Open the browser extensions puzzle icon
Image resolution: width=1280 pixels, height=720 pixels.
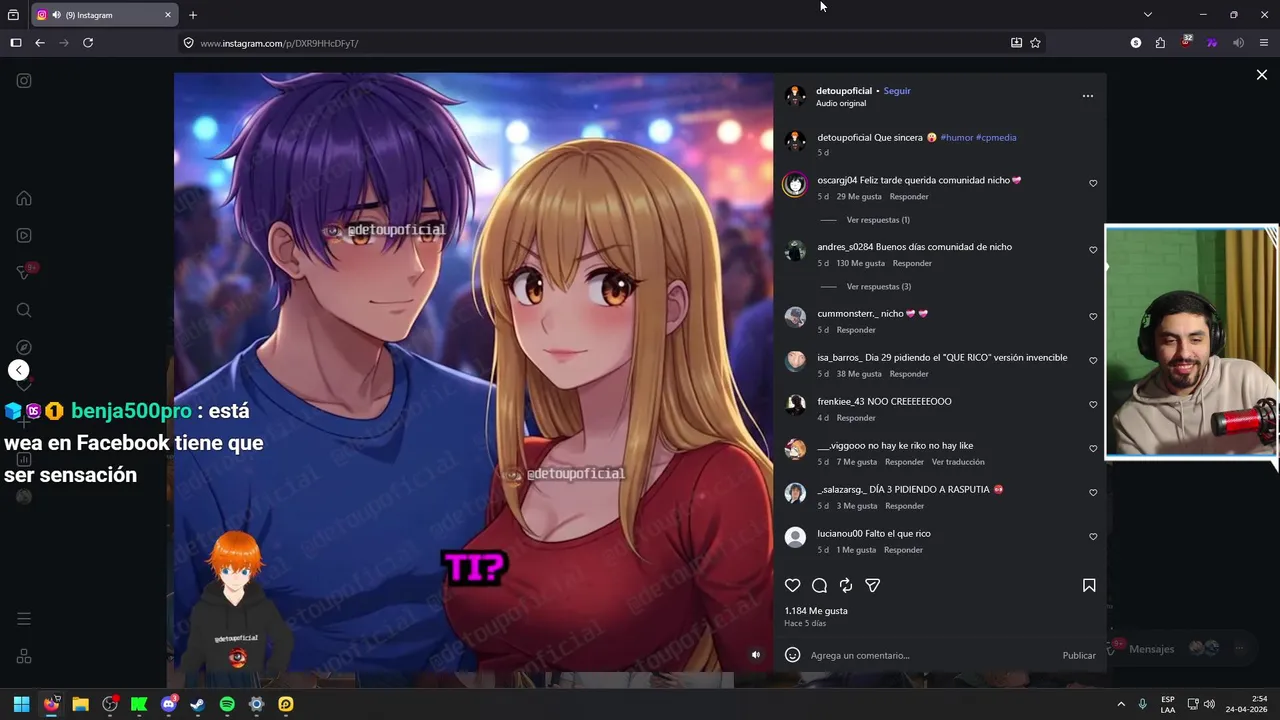(1160, 43)
